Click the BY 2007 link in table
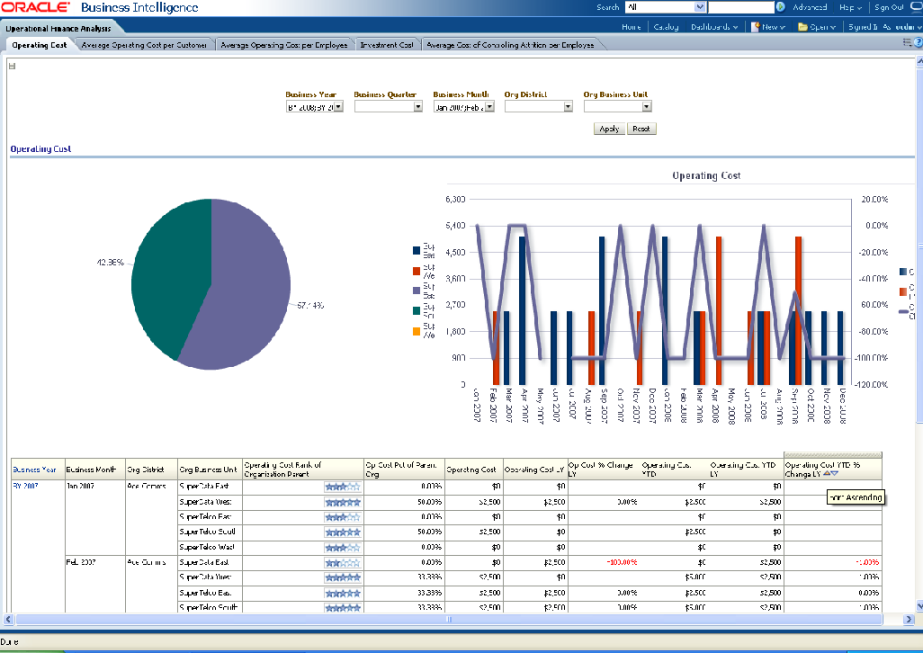This screenshot has height=653, width=923. coord(25,486)
